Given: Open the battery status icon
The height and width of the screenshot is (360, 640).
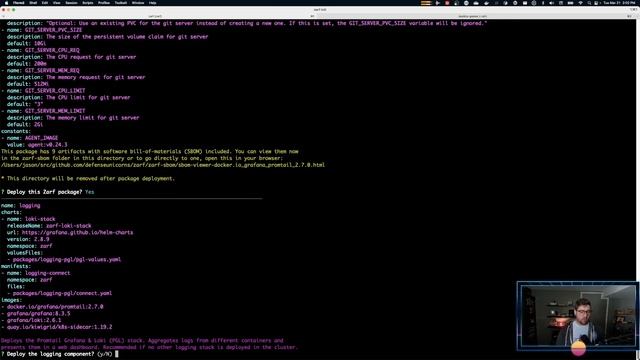Looking at the screenshot, I should click(571, 2).
